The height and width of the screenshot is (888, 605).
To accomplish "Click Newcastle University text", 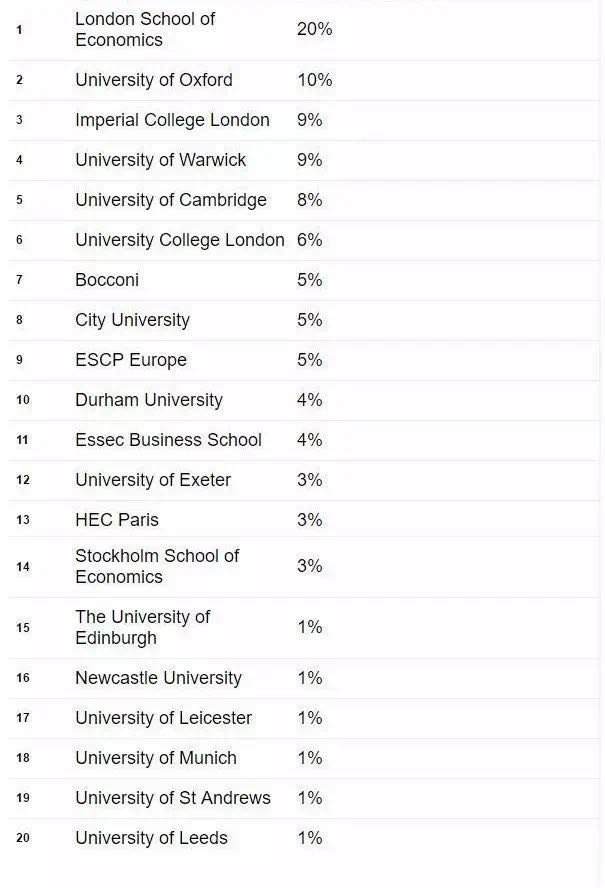I will coord(159,678).
